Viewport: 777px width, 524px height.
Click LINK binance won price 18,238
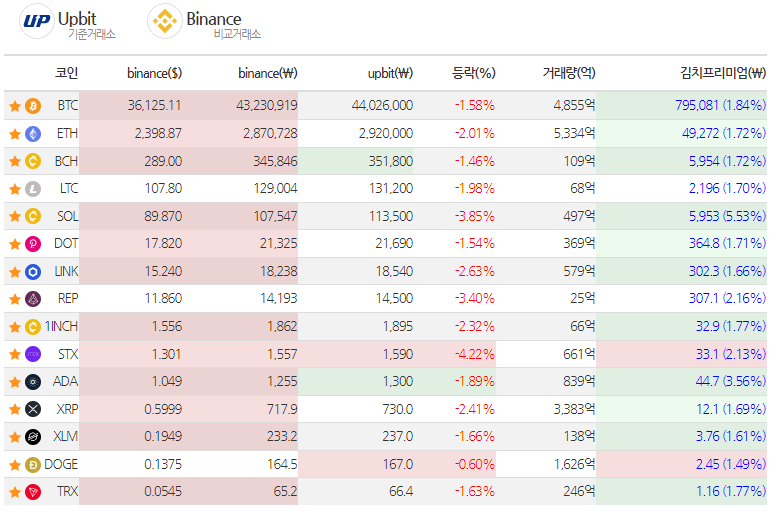(x=279, y=272)
